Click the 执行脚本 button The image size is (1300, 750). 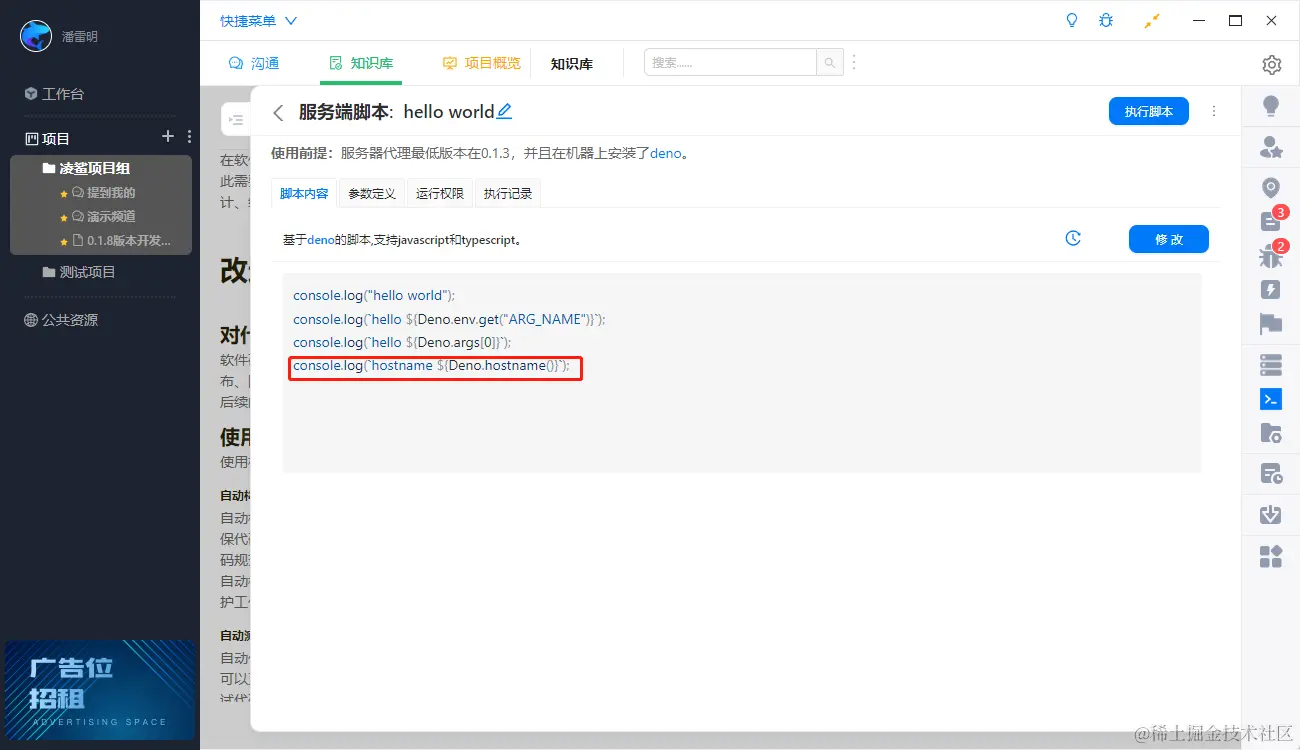click(x=1149, y=111)
